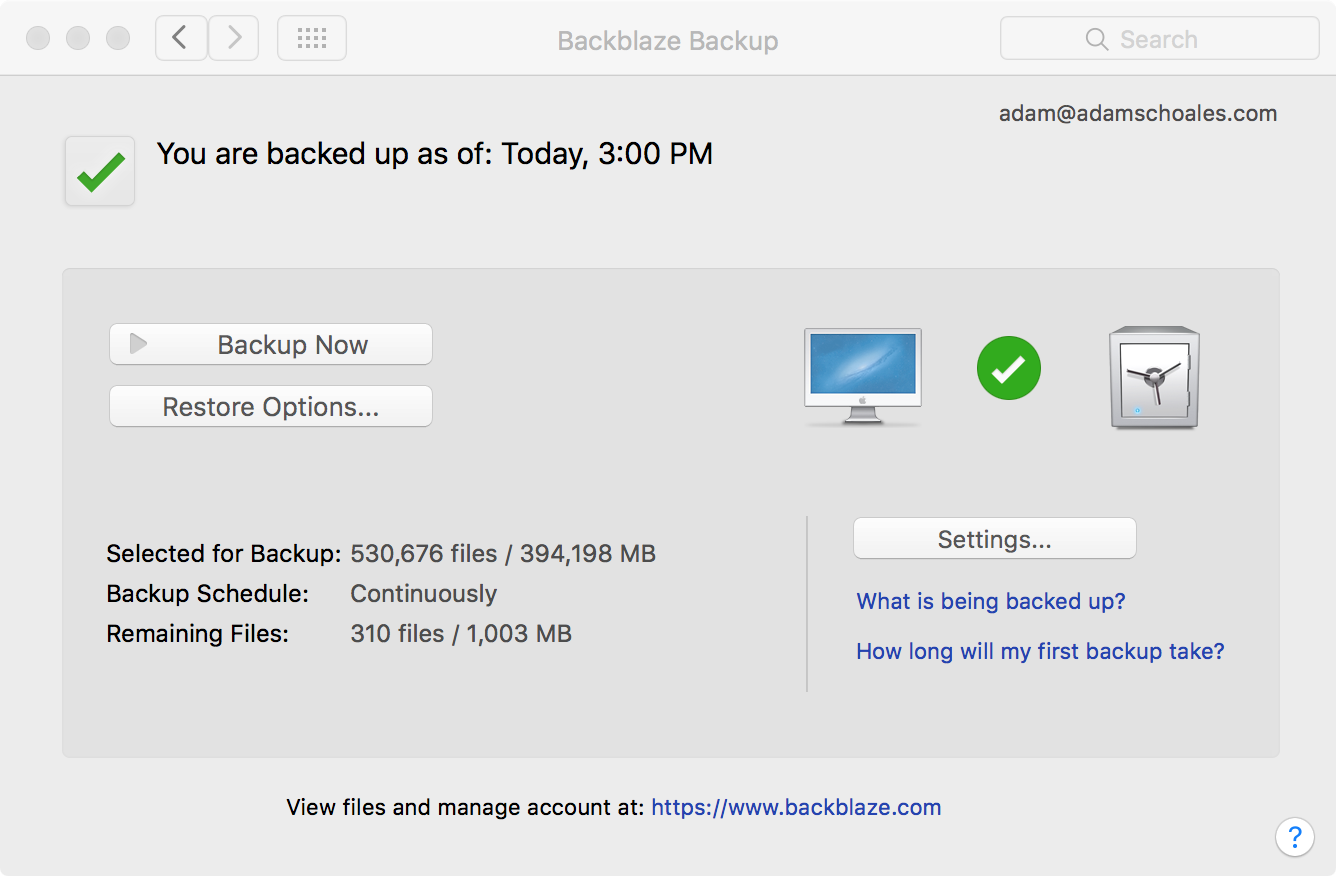Viewport: 1336px width, 876px height.
Task: Visit the https://www.backblaze.com link
Action: click(796, 807)
